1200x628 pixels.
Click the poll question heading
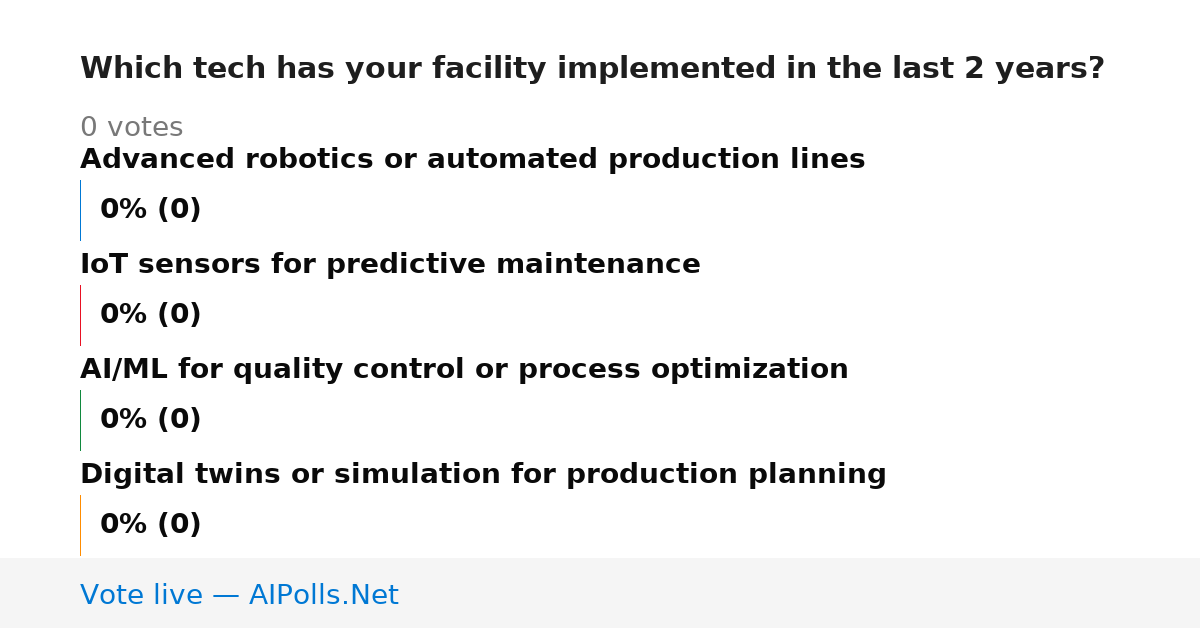coord(592,69)
